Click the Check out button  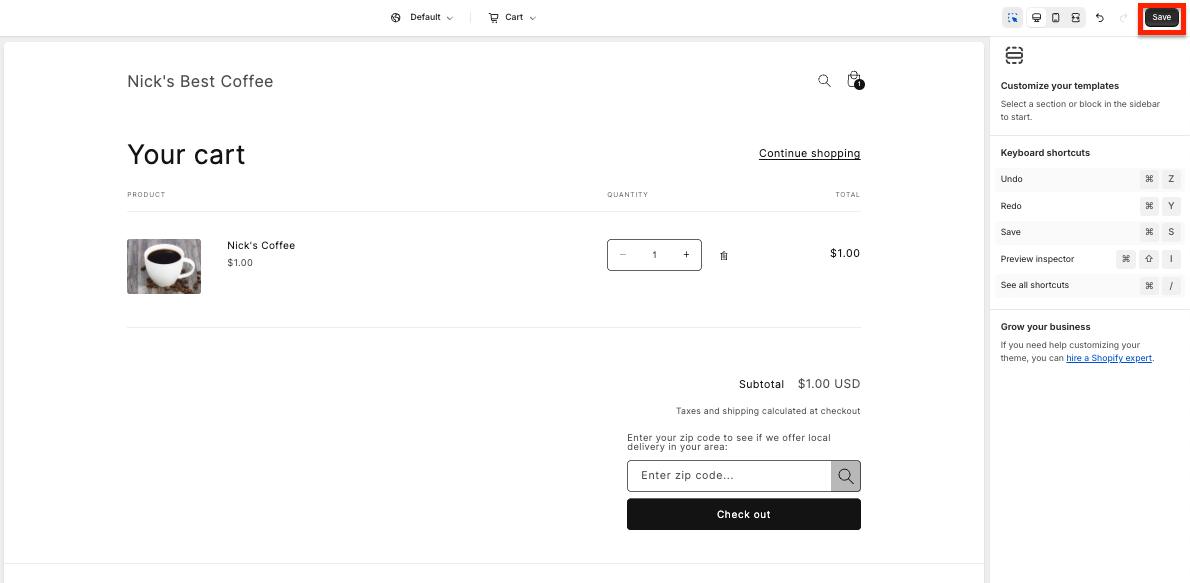(744, 515)
